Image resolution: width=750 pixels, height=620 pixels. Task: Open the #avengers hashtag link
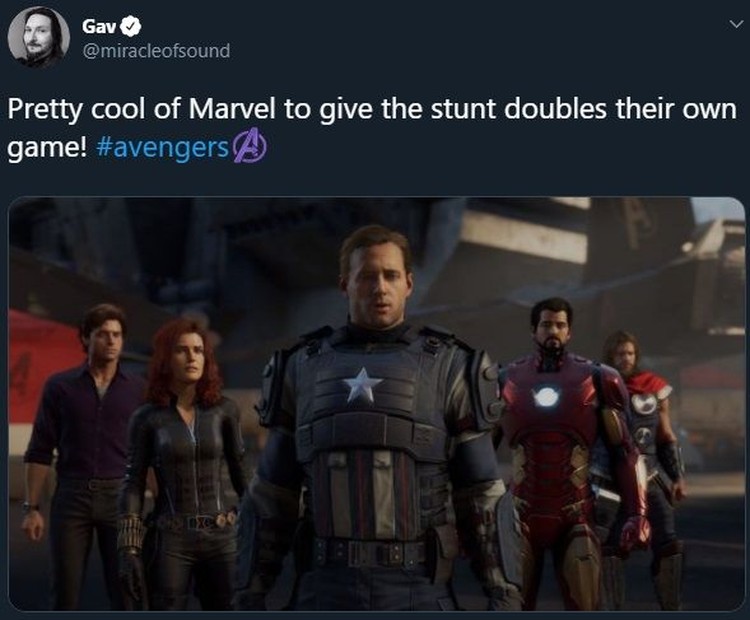[163, 148]
